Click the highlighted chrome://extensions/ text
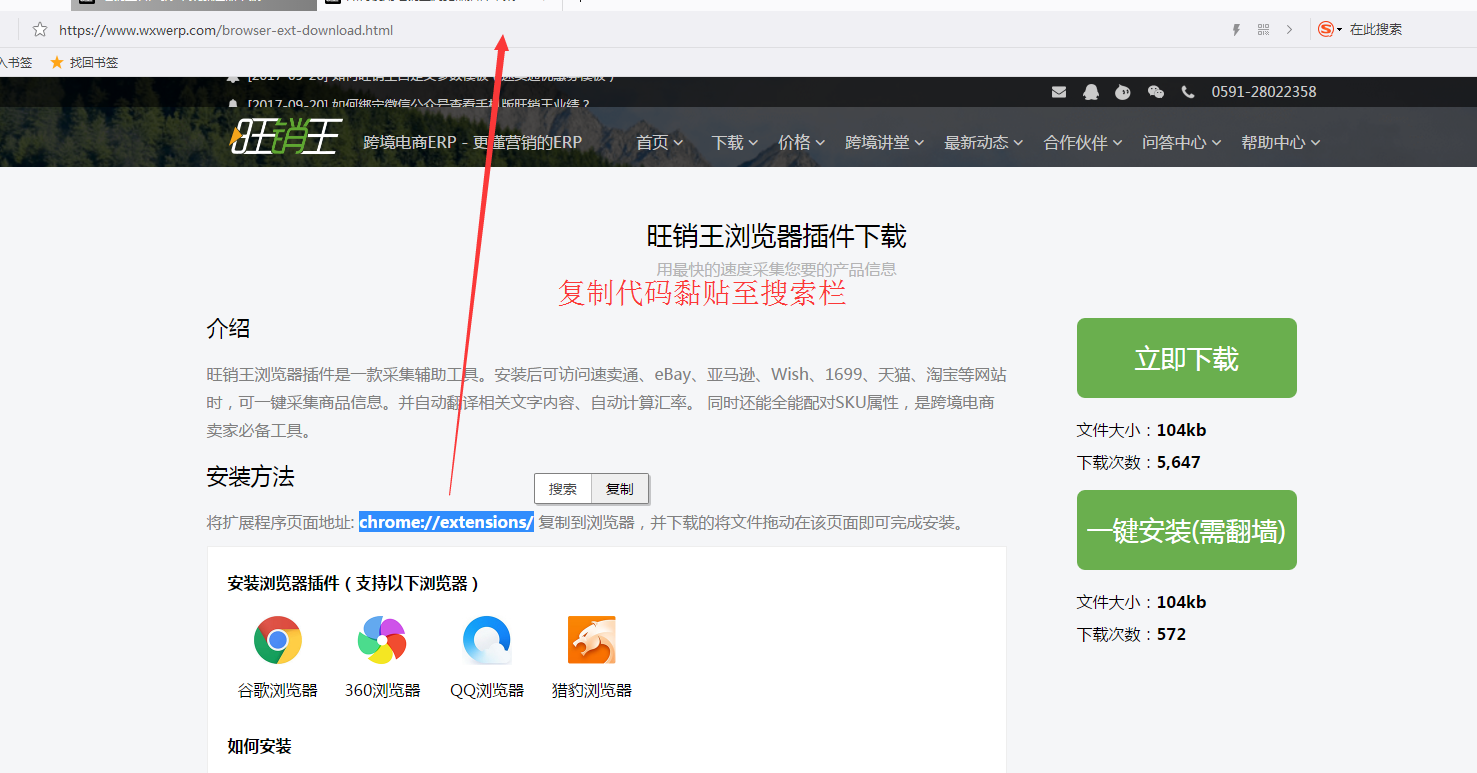This screenshot has height=773, width=1477. point(446,522)
